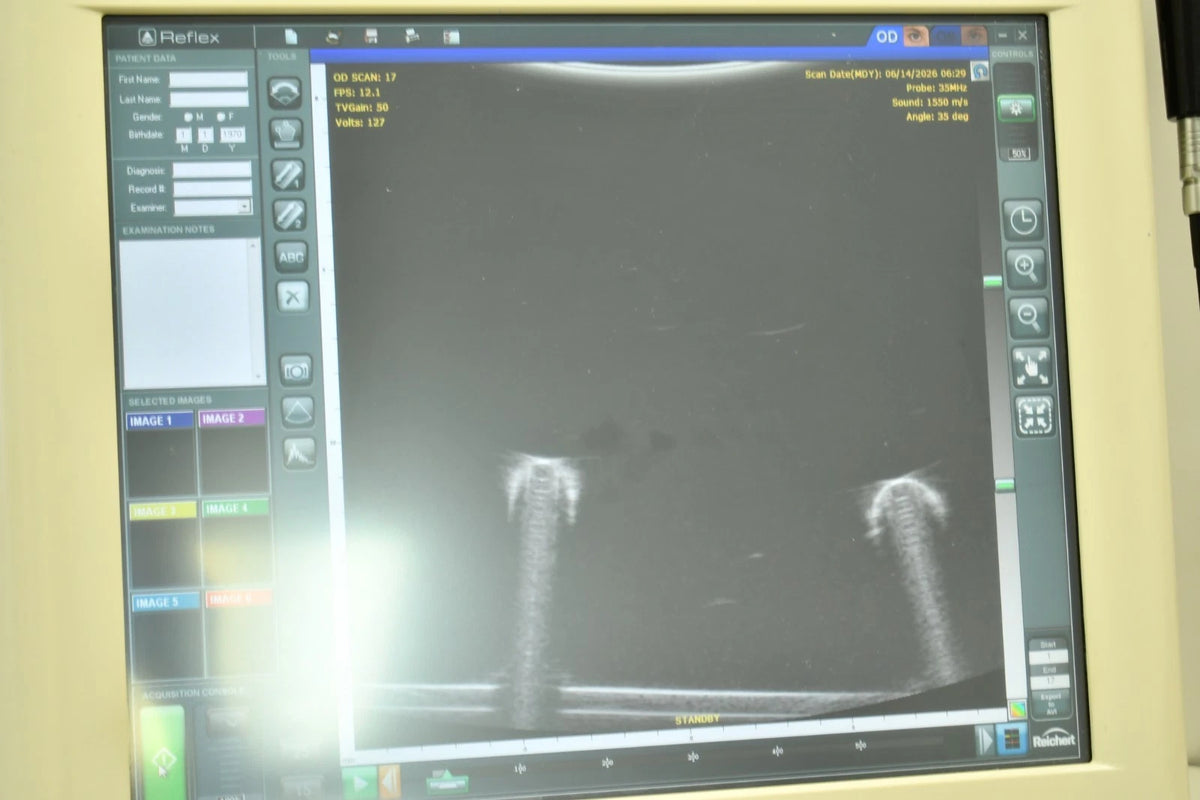Select the IMAGE 2 thumbnail
The image size is (1200, 800).
(232, 452)
